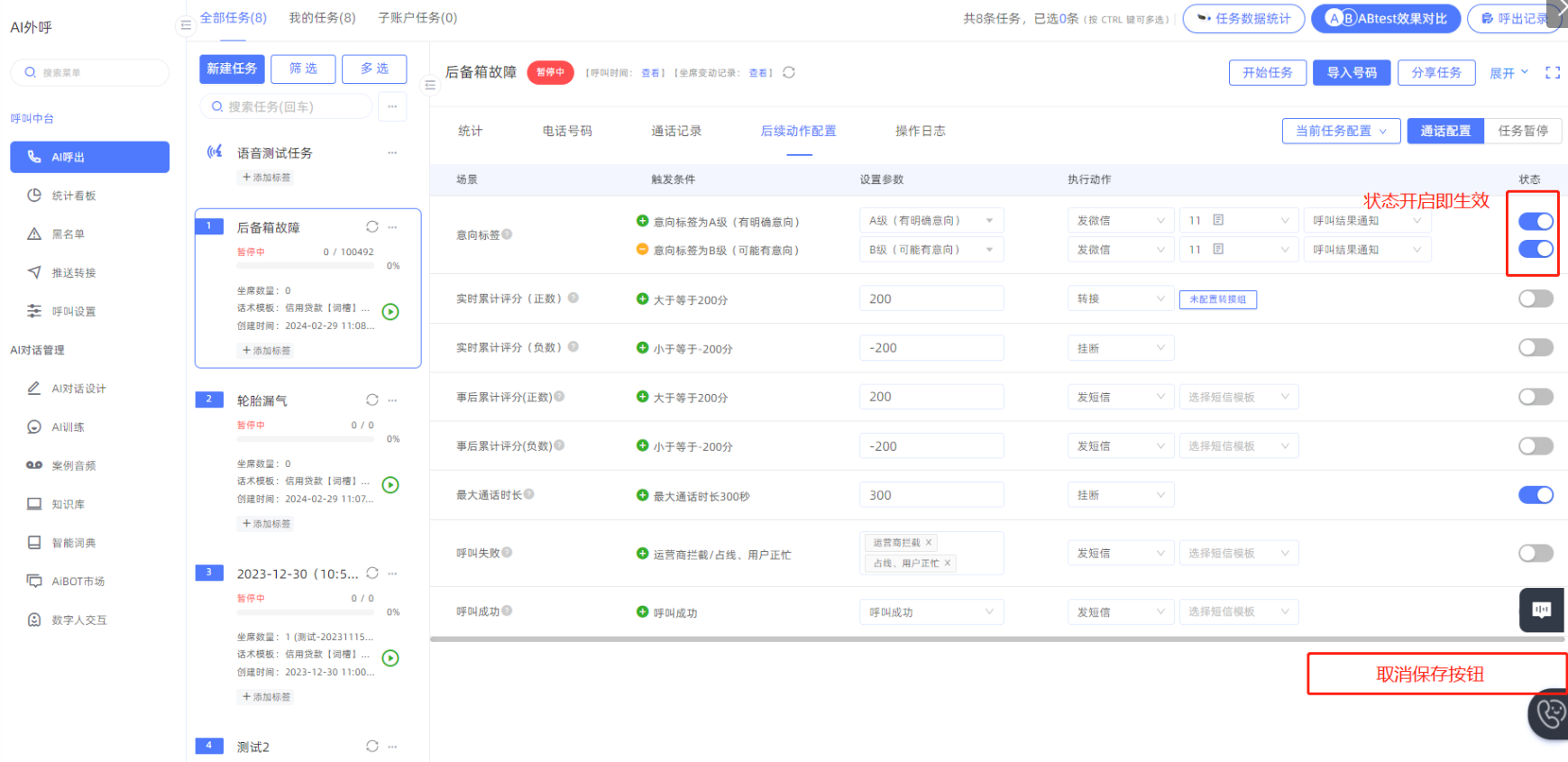The image size is (1568, 762).
Task: Turn on the 呼叫失败 status toggle
Action: tap(1535, 554)
